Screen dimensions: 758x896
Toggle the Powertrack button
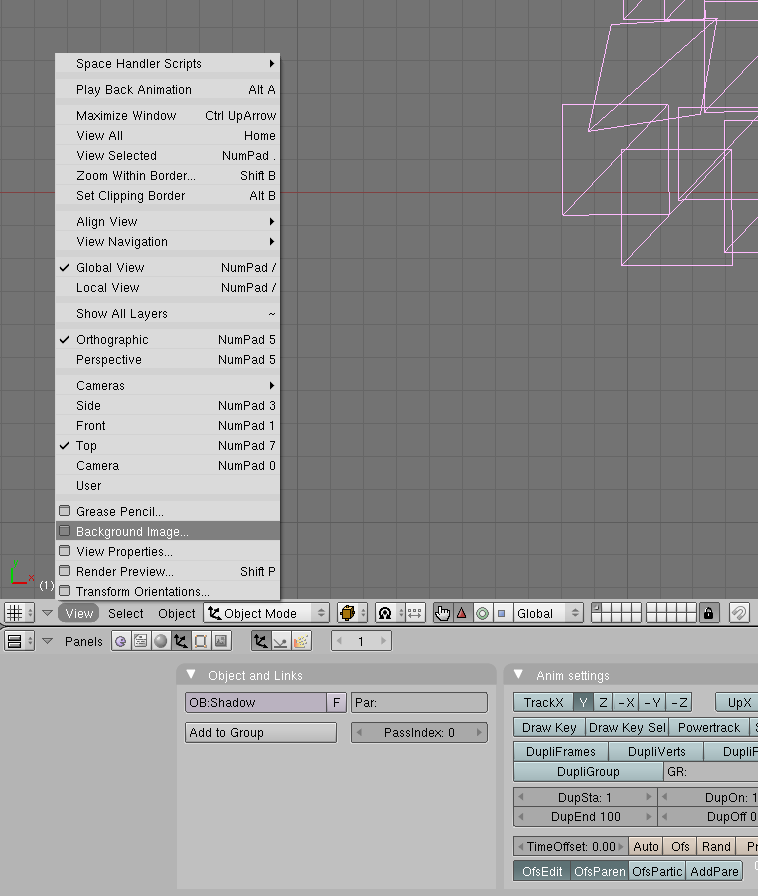[709, 727]
